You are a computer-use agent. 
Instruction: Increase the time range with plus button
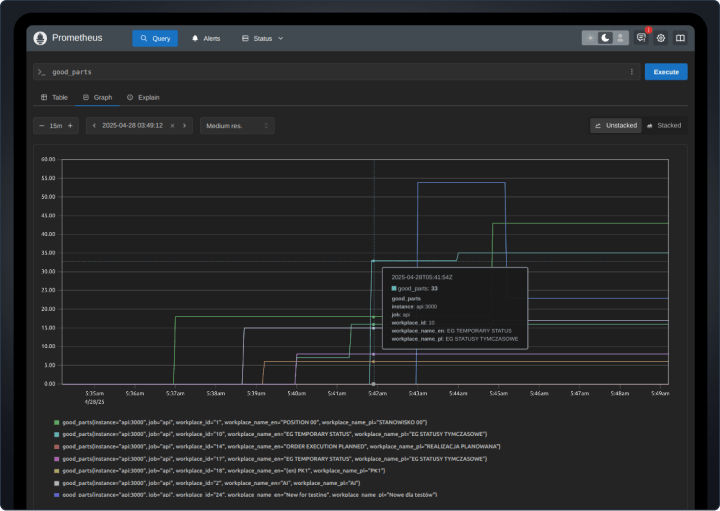(70, 126)
